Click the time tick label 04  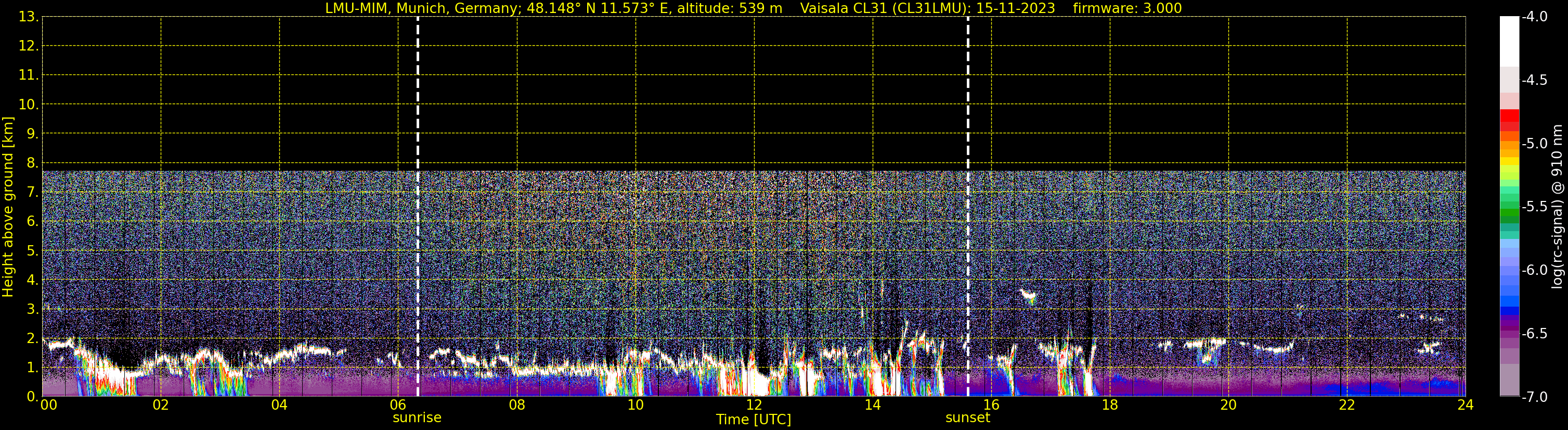point(279,406)
